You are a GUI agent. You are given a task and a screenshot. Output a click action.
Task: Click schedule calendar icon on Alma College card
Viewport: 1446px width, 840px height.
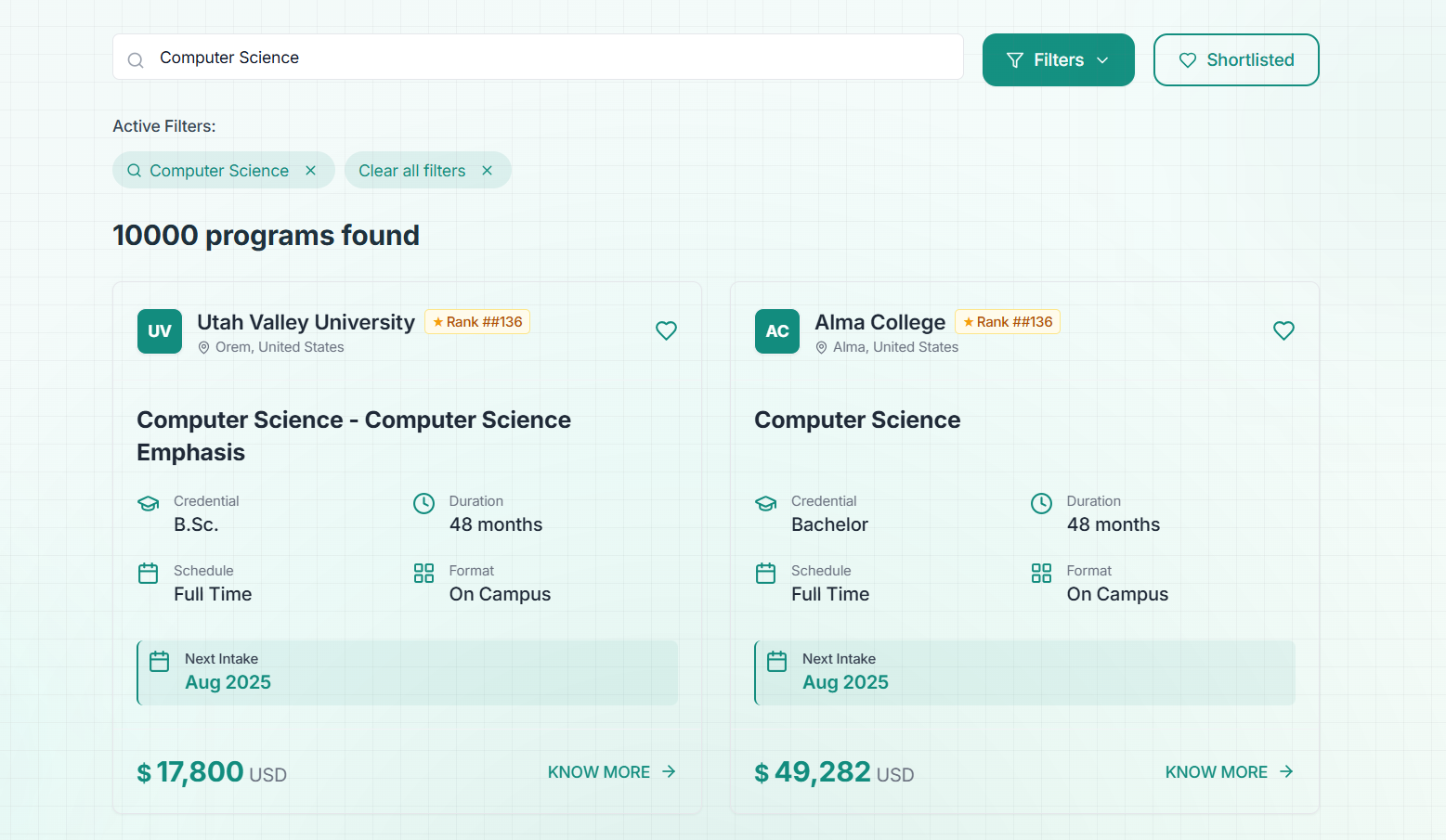click(766, 573)
